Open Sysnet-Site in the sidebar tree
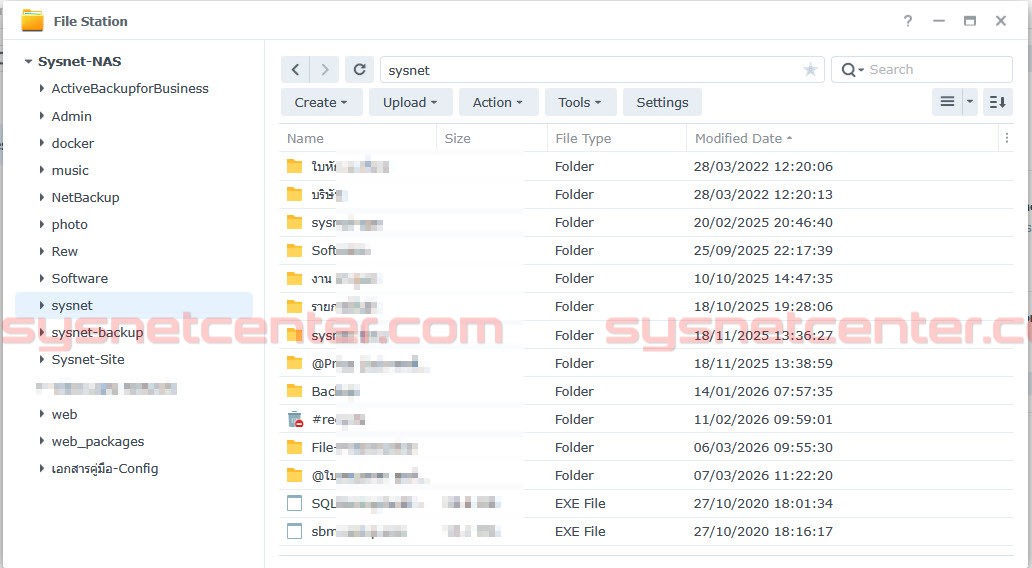Viewport: 1032px width, 568px height. pos(88,359)
